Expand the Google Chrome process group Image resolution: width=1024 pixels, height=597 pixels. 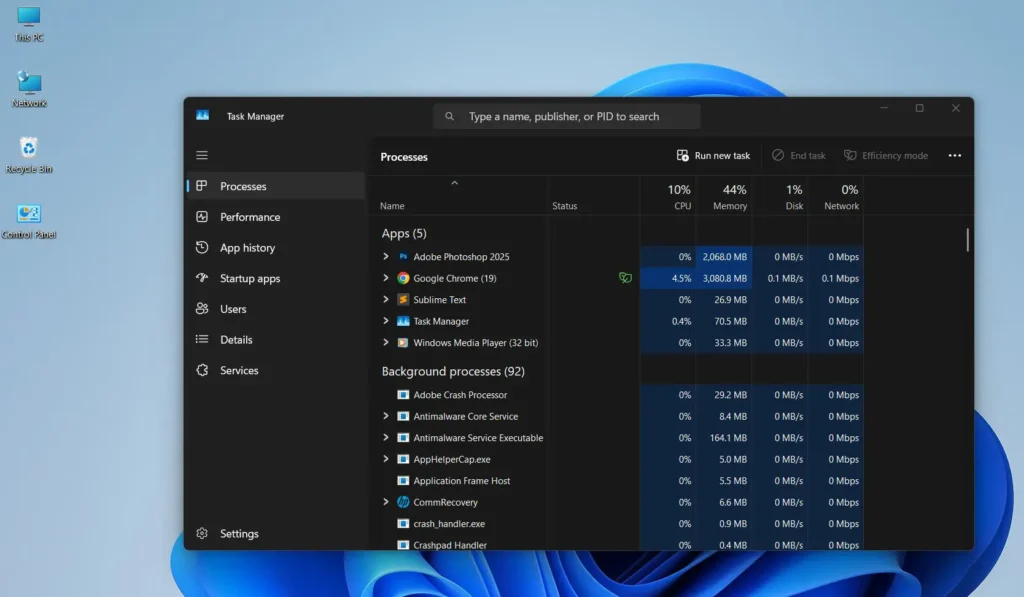(385, 278)
